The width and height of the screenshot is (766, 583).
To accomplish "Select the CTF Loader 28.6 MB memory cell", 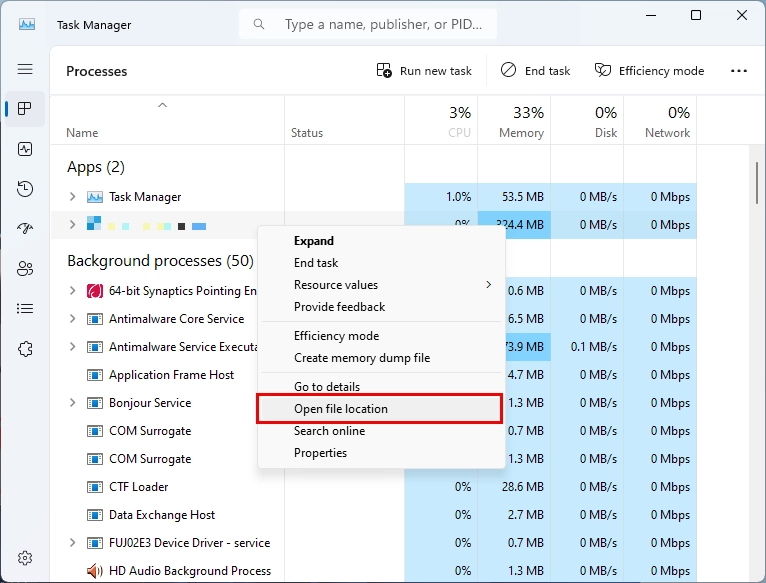I will 514,487.
